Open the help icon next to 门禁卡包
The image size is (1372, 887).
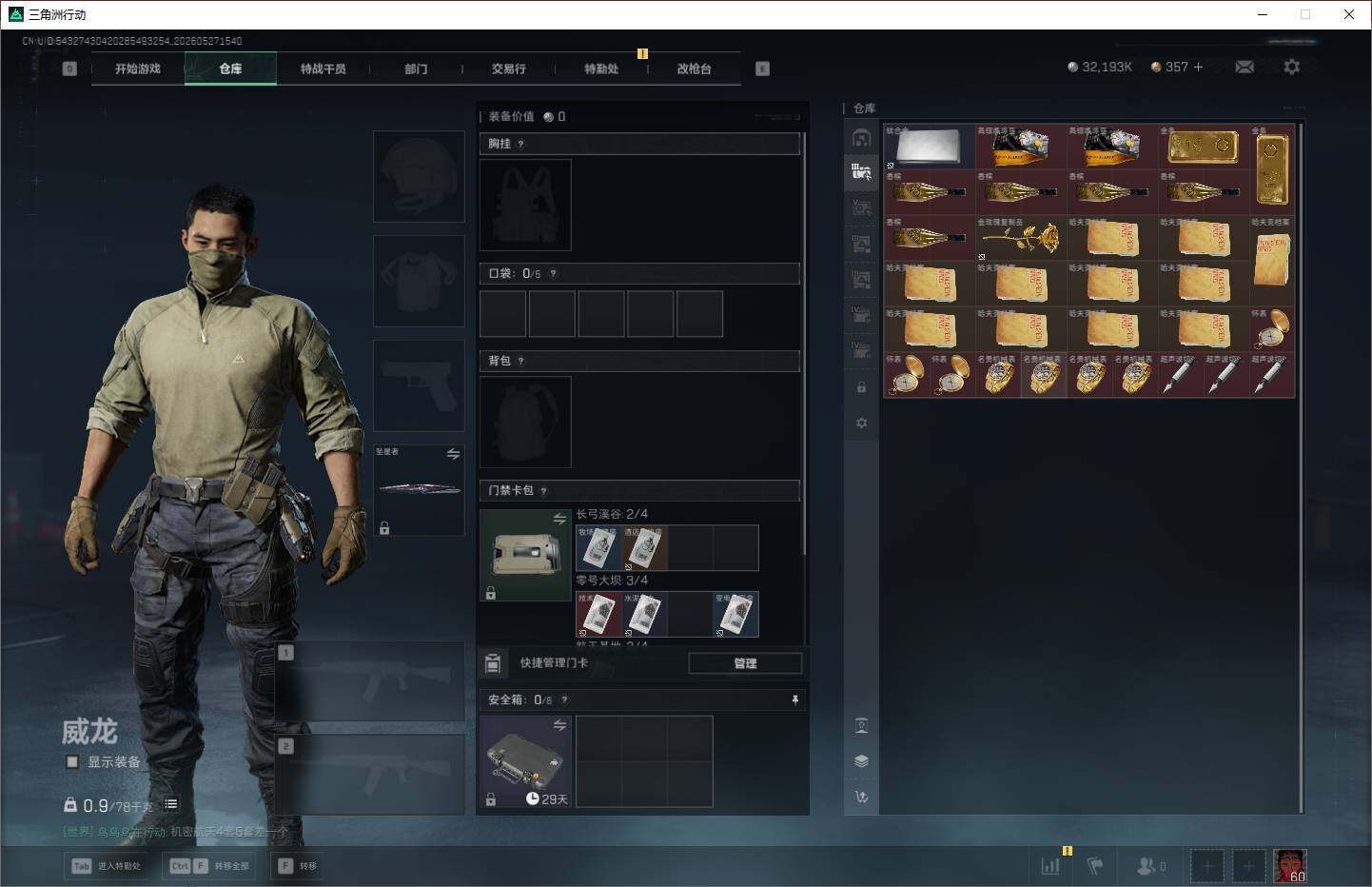tap(543, 490)
